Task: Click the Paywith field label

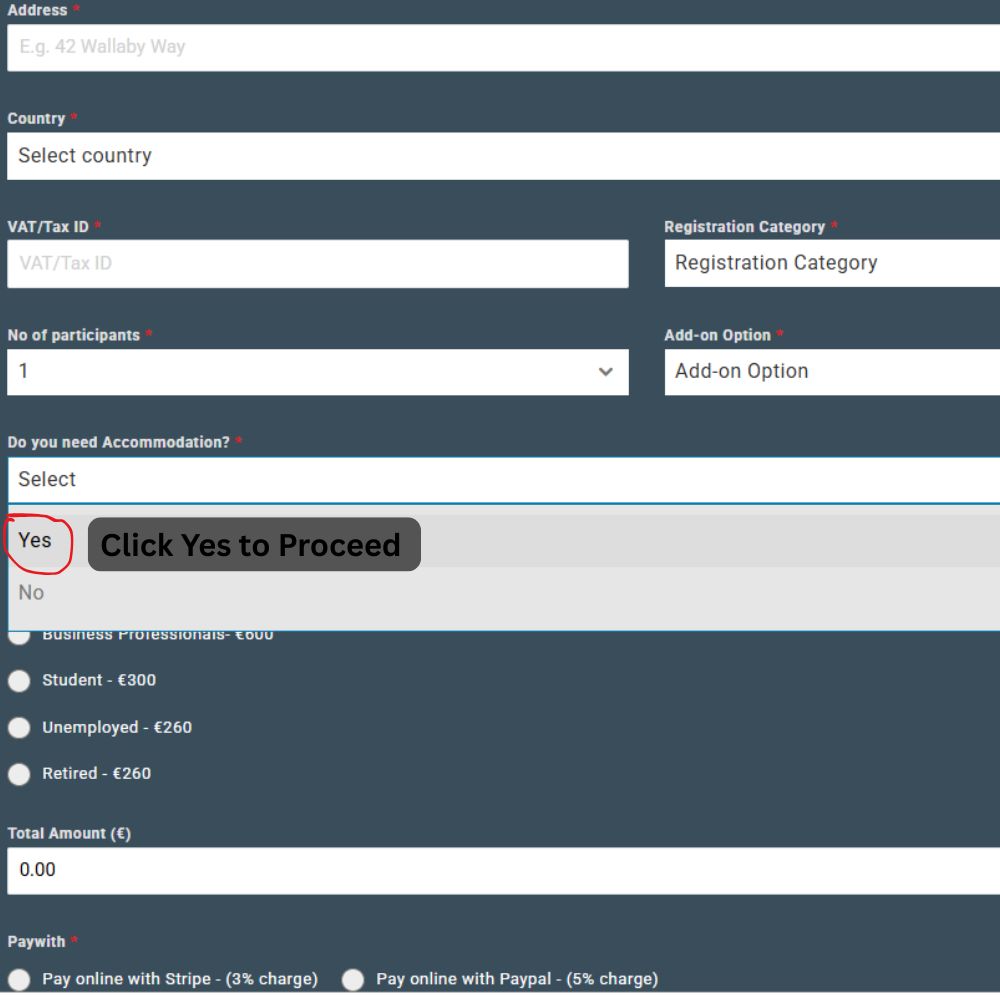Action: [36, 942]
